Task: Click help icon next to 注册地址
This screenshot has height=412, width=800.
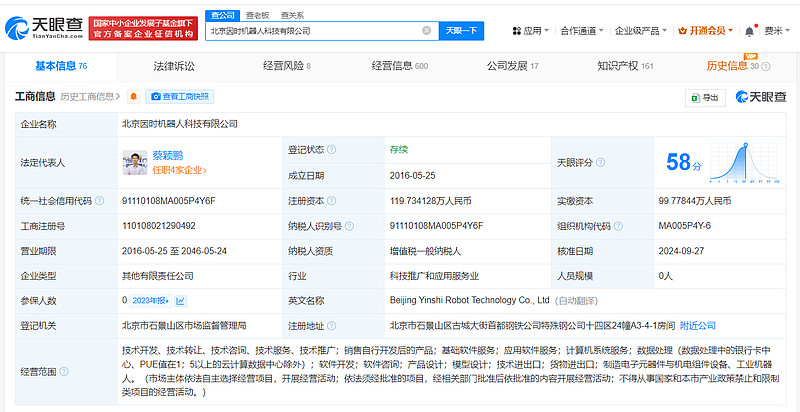Action: tap(332, 326)
